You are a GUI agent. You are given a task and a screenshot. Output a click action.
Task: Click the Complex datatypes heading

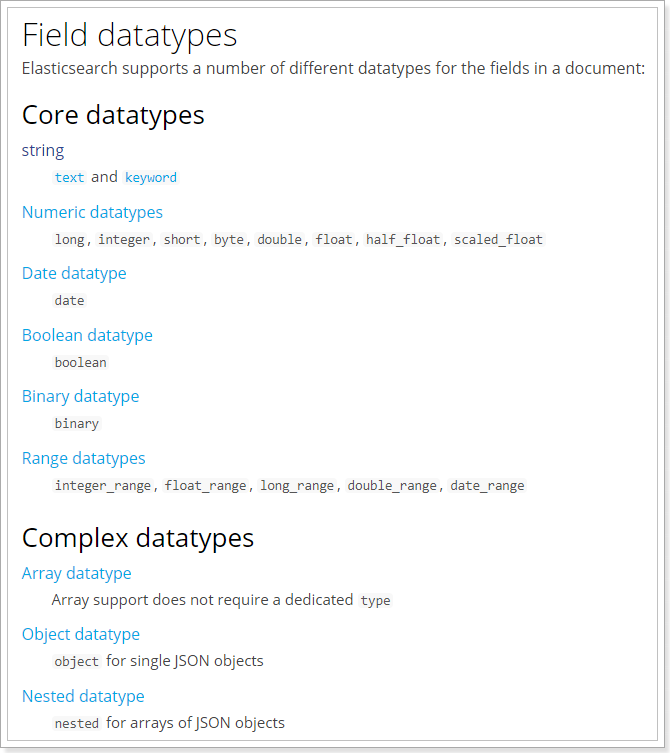[138, 538]
